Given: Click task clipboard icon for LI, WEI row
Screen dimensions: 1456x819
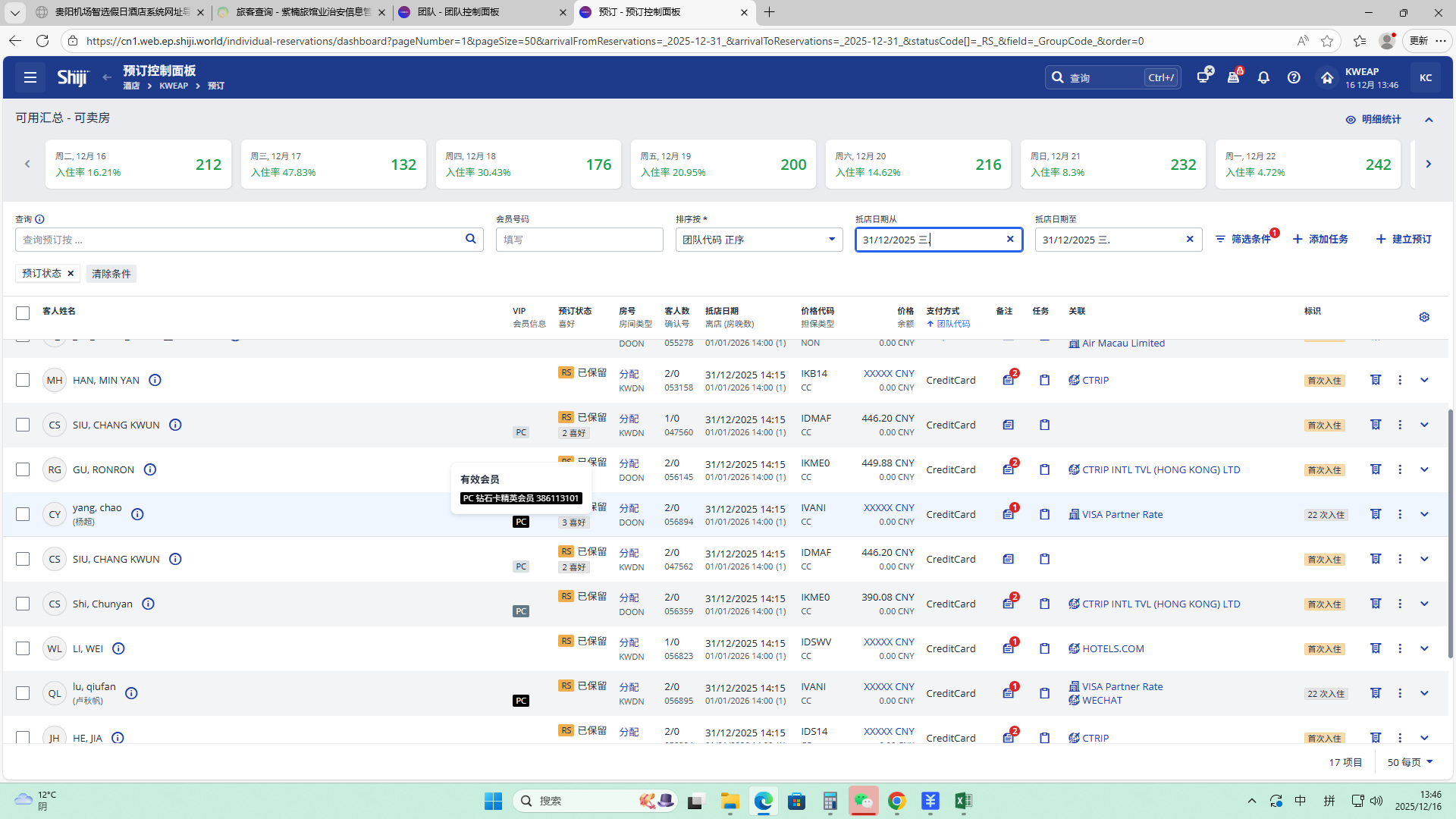Looking at the screenshot, I should pyautogui.click(x=1044, y=648).
